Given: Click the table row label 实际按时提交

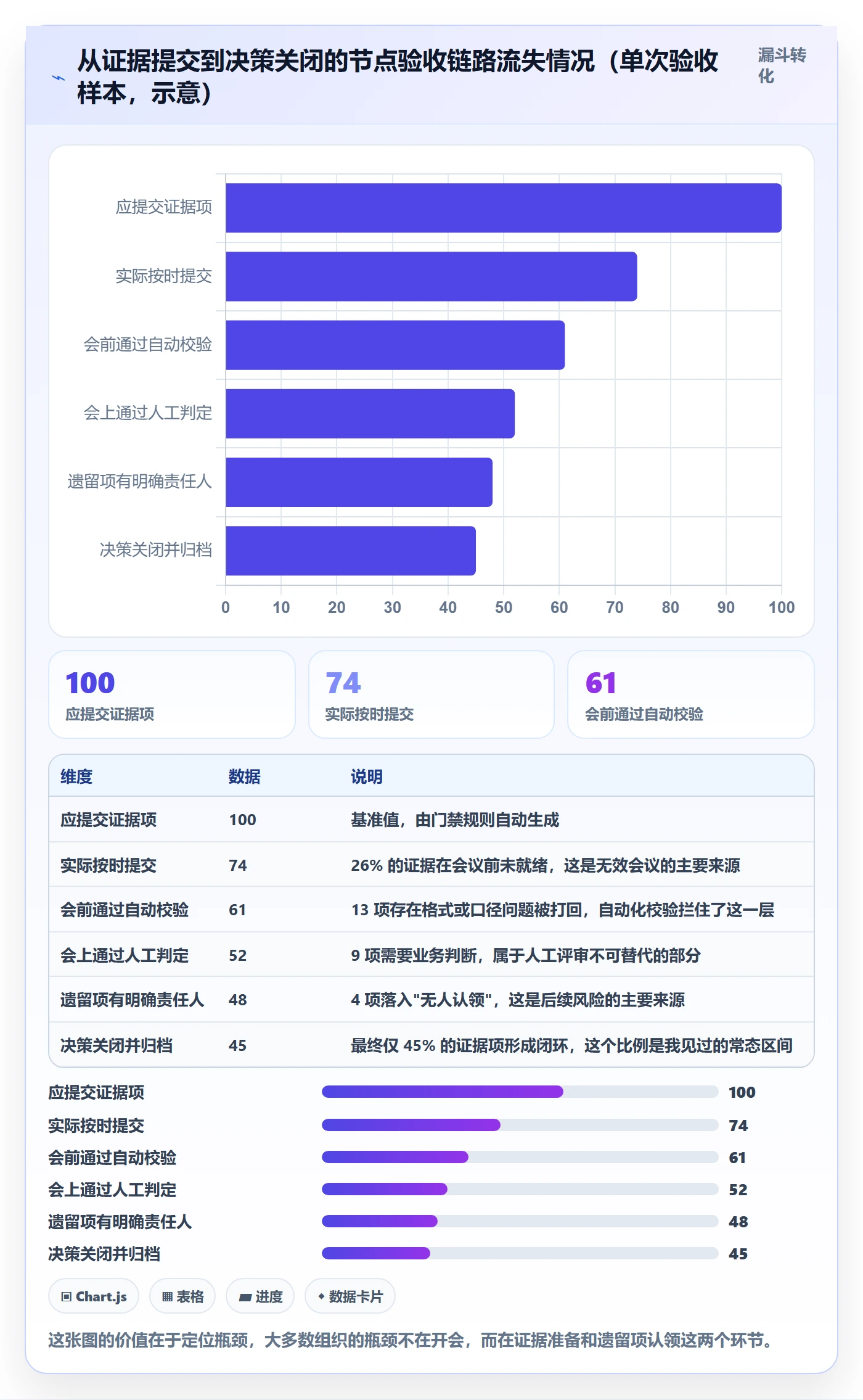Looking at the screenshot, I should pos(108,865).
